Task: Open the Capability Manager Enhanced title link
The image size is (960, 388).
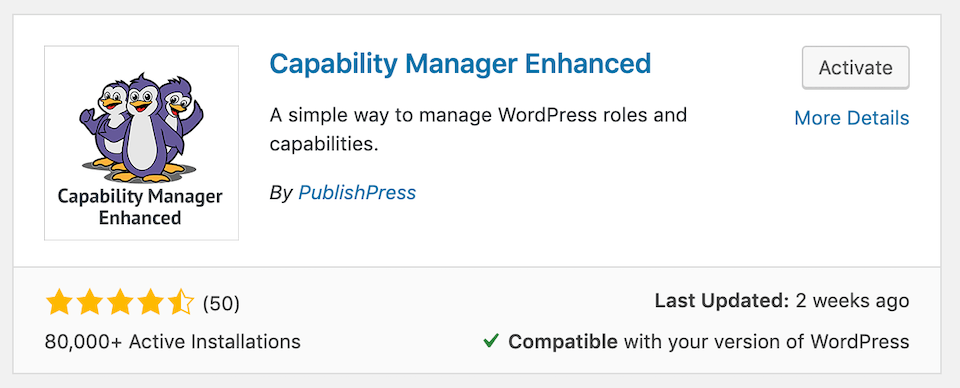Action: 460,64
